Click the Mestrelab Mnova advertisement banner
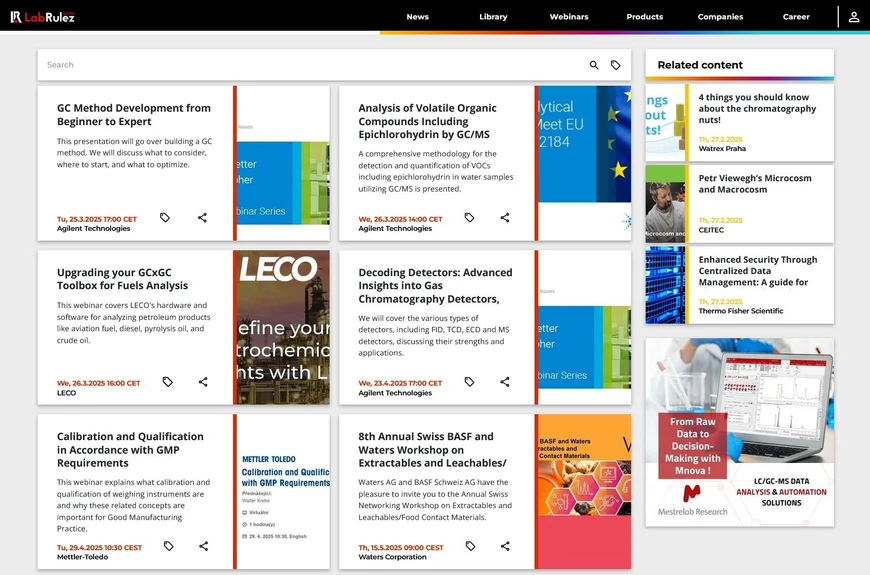 pos(740,432)
